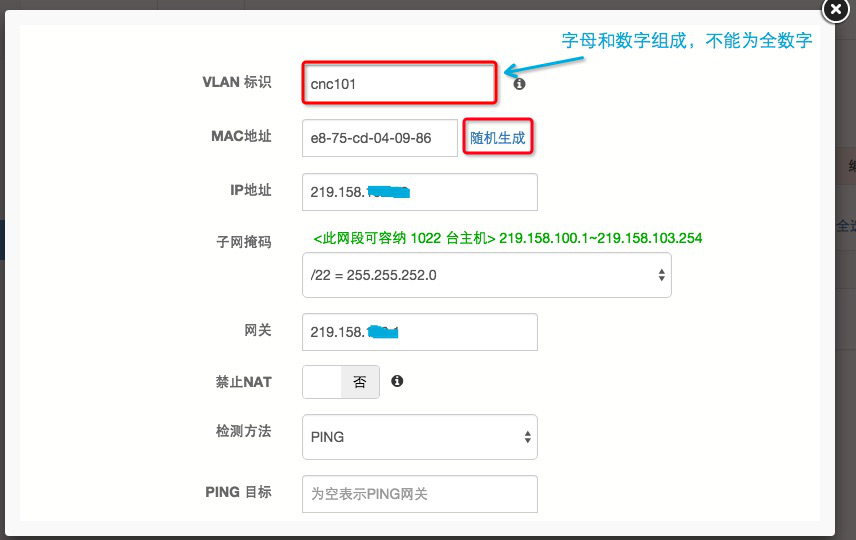Toggle the 禁止NAT switch
The height and width of the screenshot is (540, 856).
340,381
